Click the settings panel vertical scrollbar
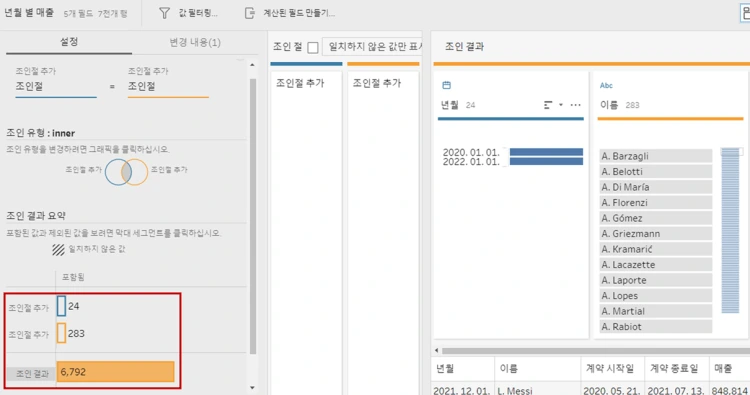The image size is (750, 395). (x=253, y=216)
